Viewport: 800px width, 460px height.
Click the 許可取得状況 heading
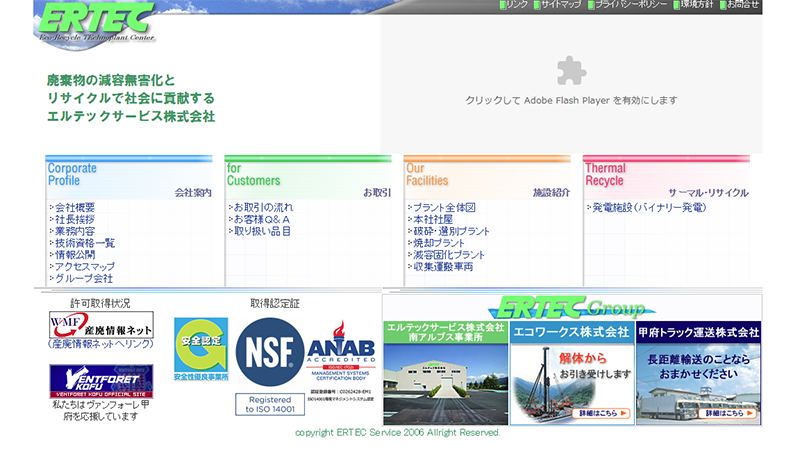pyautogui.click(x=100, y=303)
